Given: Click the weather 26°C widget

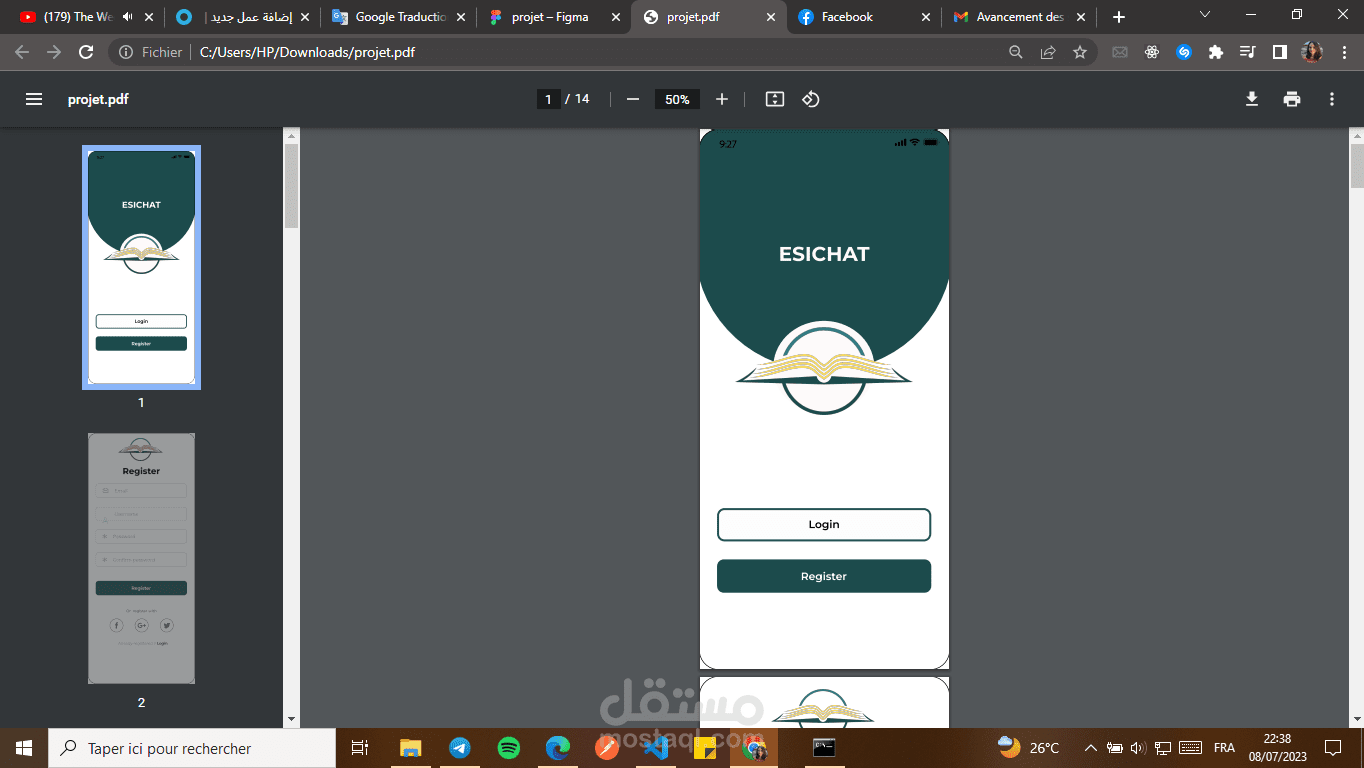Looking at the screenshot, I should pos(1028,748).
